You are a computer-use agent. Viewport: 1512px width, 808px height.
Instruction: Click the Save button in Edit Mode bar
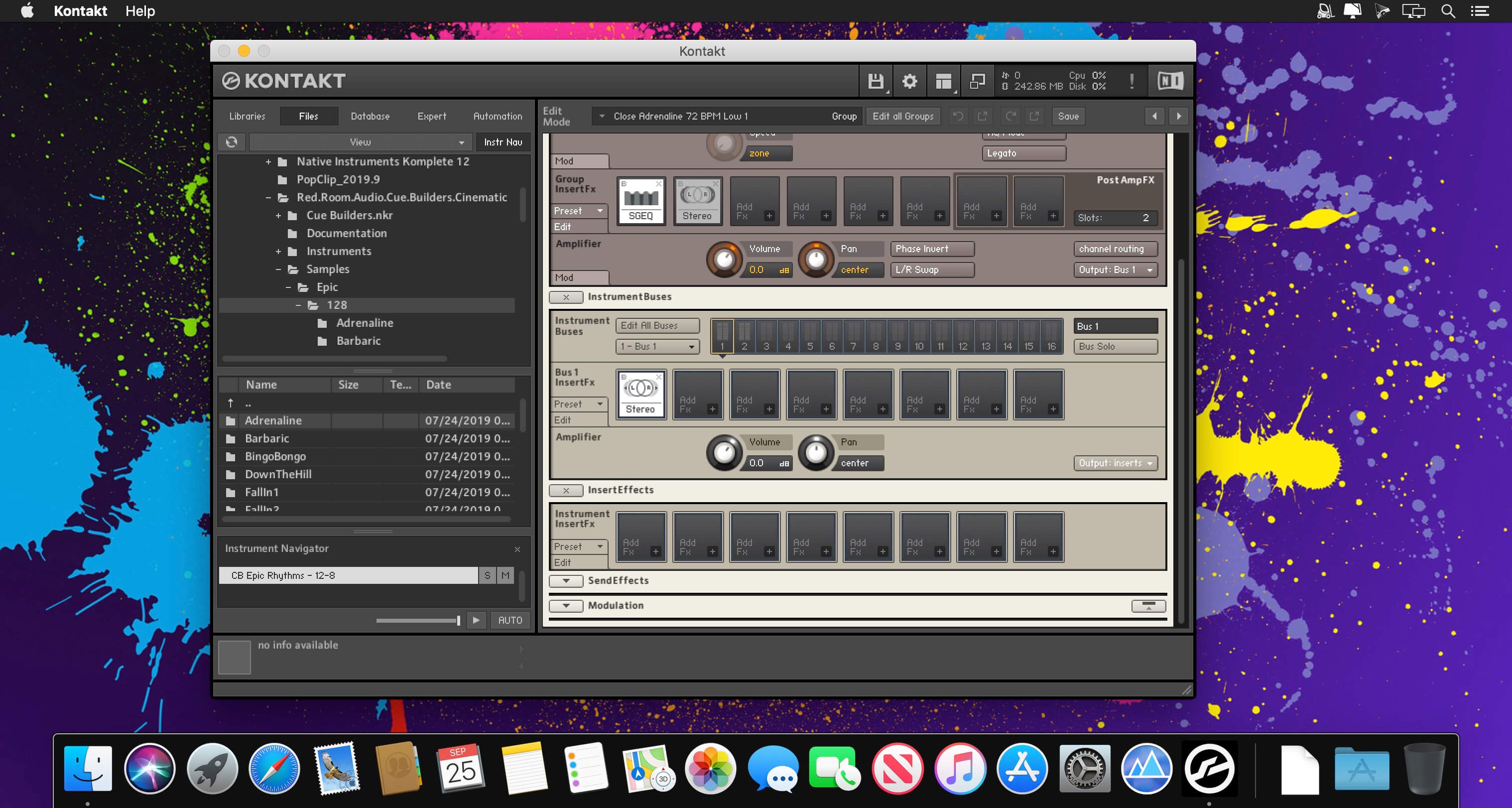(1068, 116)
